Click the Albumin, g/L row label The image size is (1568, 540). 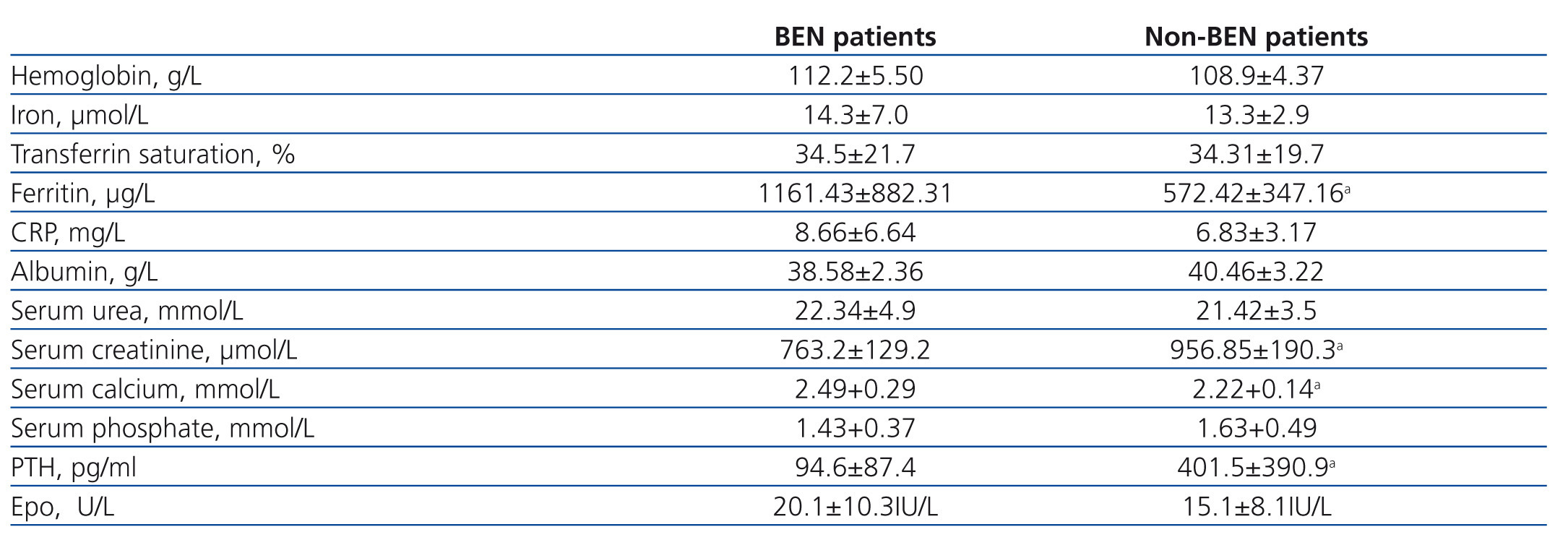(84, 271)
